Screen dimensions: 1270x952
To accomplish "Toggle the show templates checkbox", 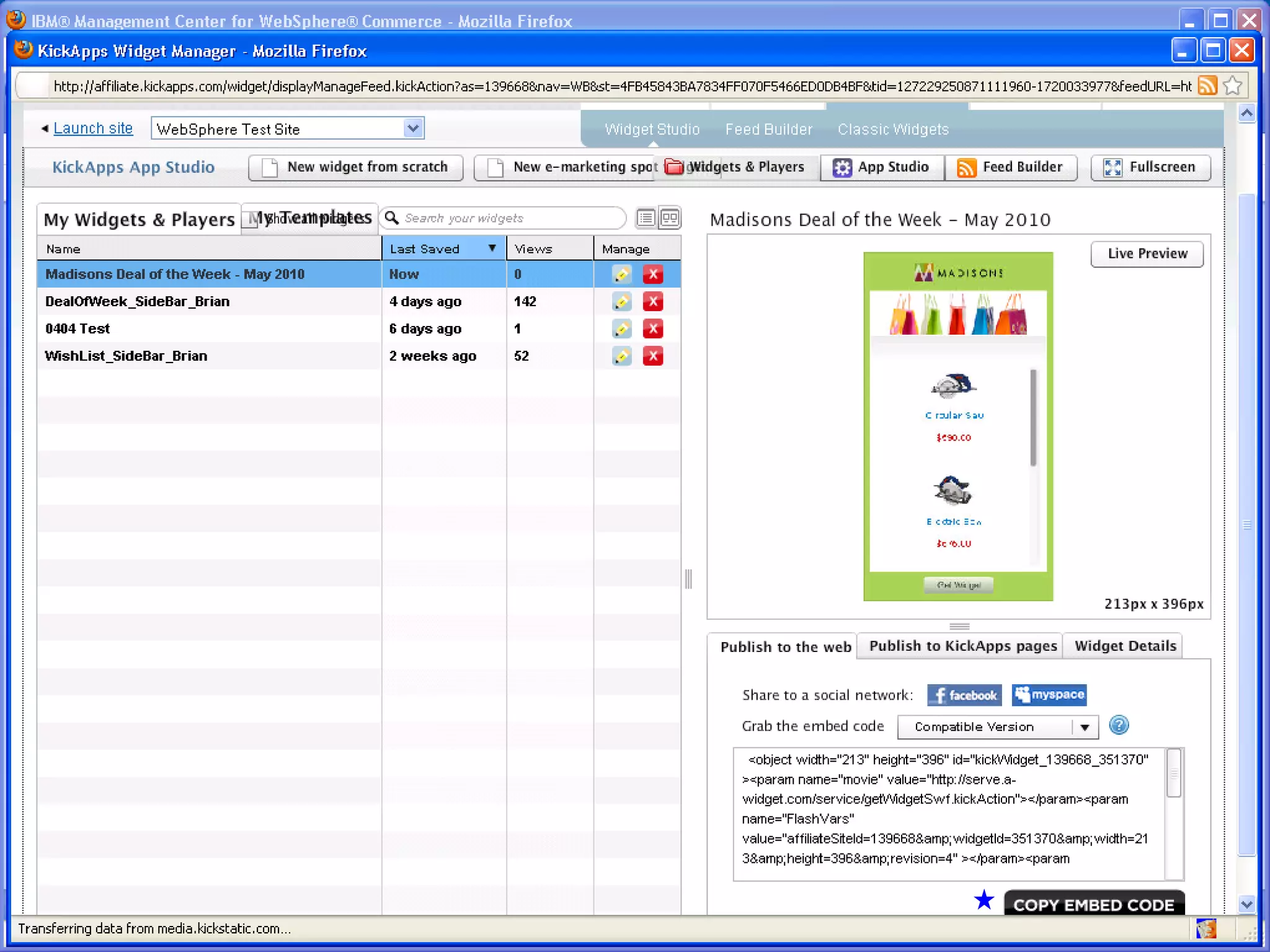I will pos(250,219).
